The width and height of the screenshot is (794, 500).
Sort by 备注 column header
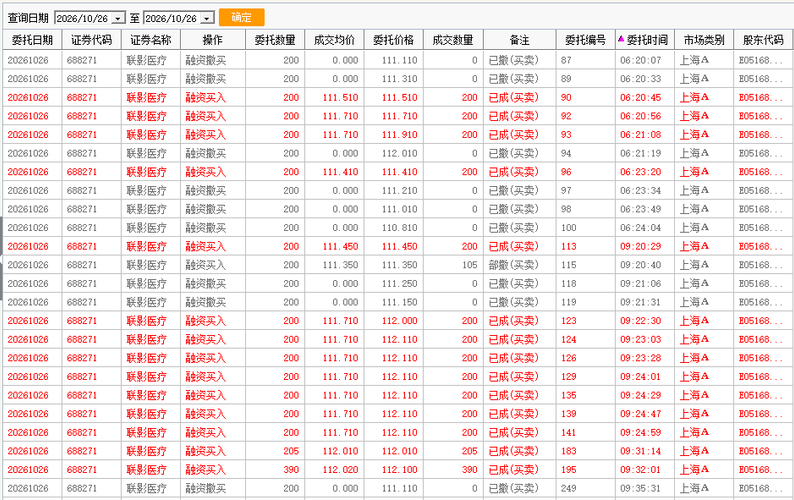tap(520, 40)
